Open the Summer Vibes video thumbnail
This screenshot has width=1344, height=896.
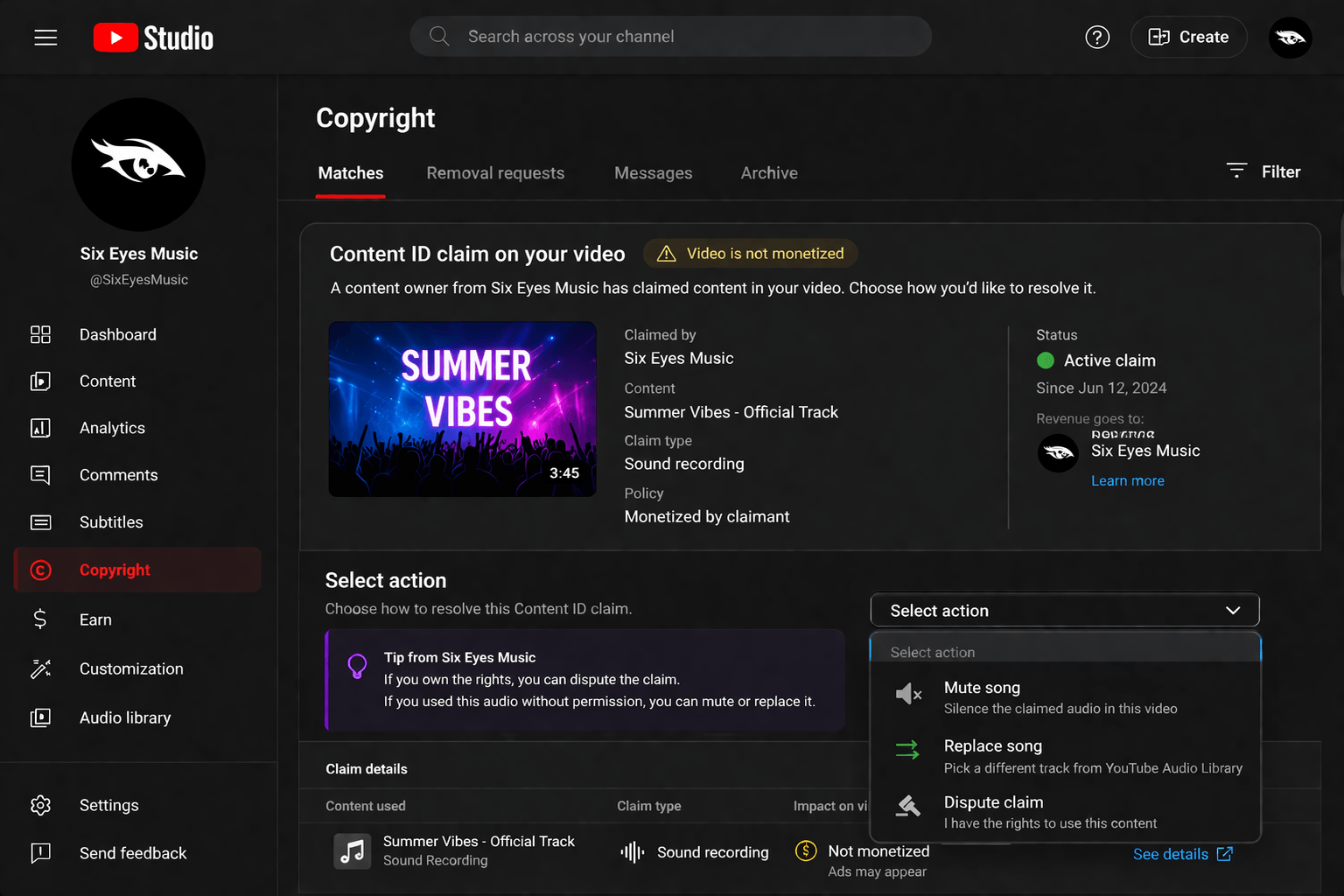462,409
